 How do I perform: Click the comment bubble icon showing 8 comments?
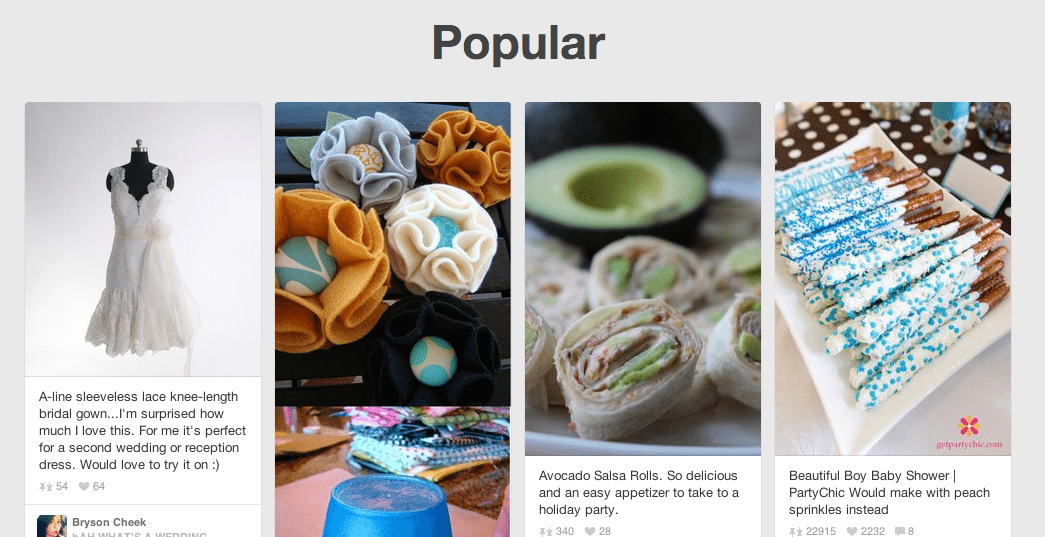tap(900, 532)
